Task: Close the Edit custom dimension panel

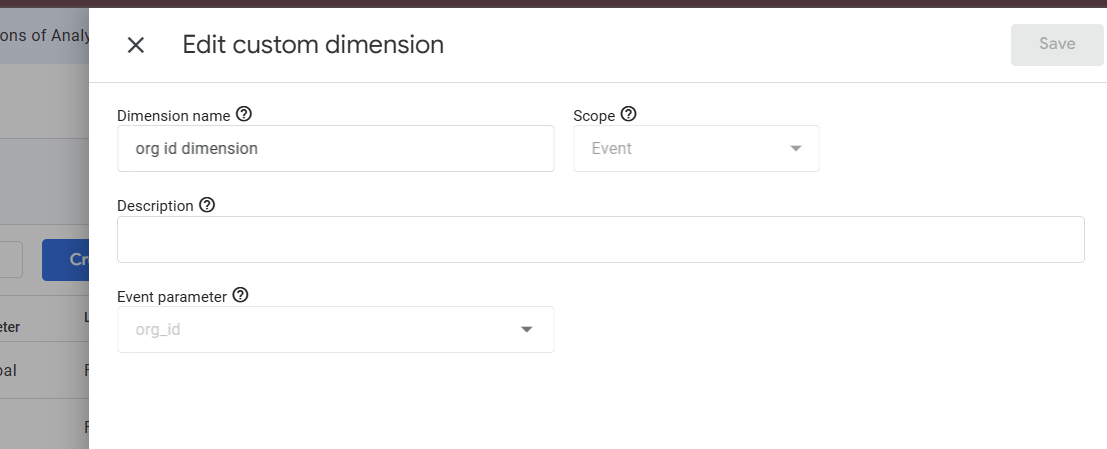Action: [136, 45]
